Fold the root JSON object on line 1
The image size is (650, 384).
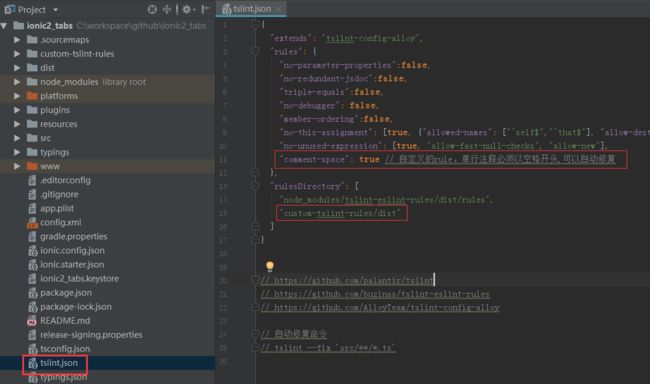click(x=255, y=24)
